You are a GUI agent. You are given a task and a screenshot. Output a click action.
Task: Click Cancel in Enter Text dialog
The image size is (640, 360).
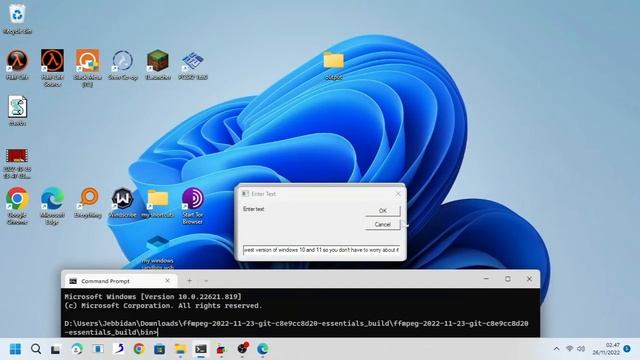tap(382, 224)
